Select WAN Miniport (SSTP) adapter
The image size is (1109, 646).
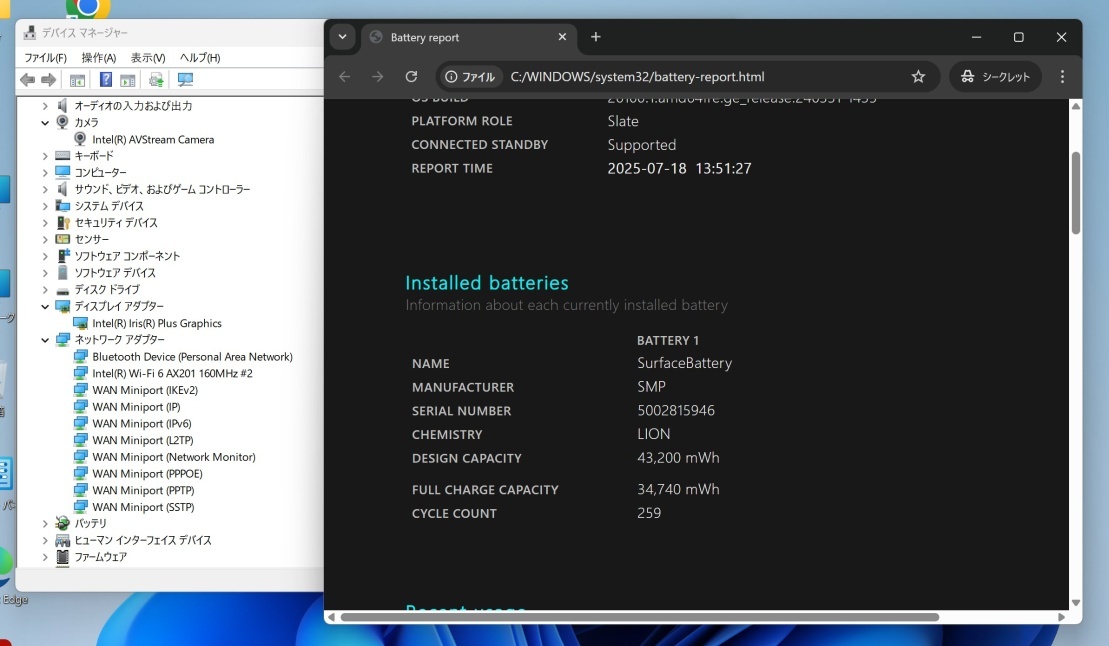pos(143,507)
